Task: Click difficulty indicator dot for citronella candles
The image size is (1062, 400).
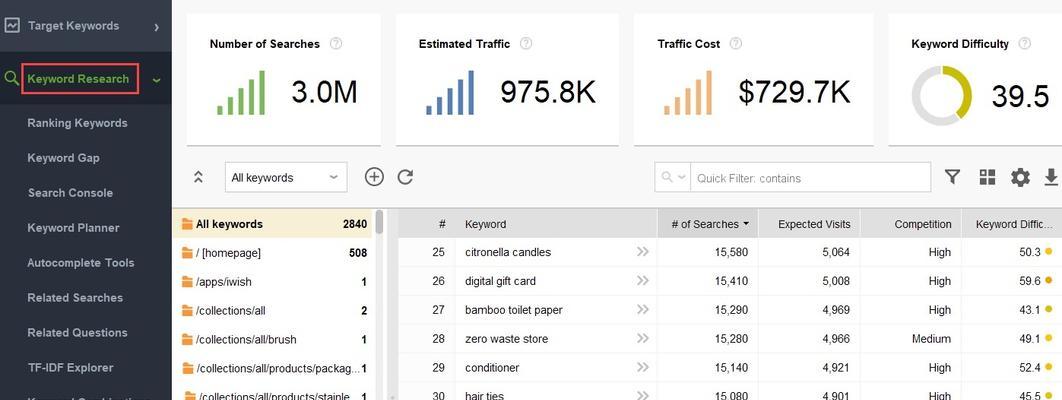Action: click(x=1048, y=252)
